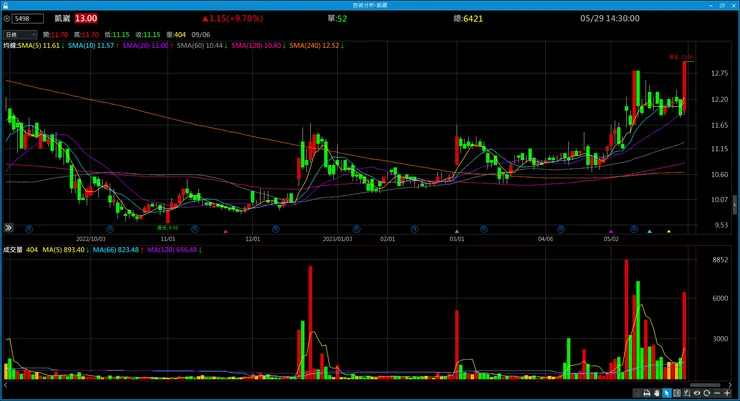Click the stock name 凱崴
The image size is (740, 401).
pos(62,19)
